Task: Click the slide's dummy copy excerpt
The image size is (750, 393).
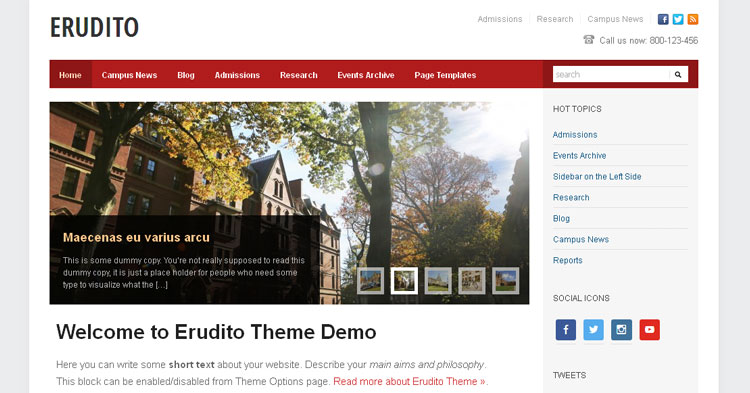Action: (184, 273)
